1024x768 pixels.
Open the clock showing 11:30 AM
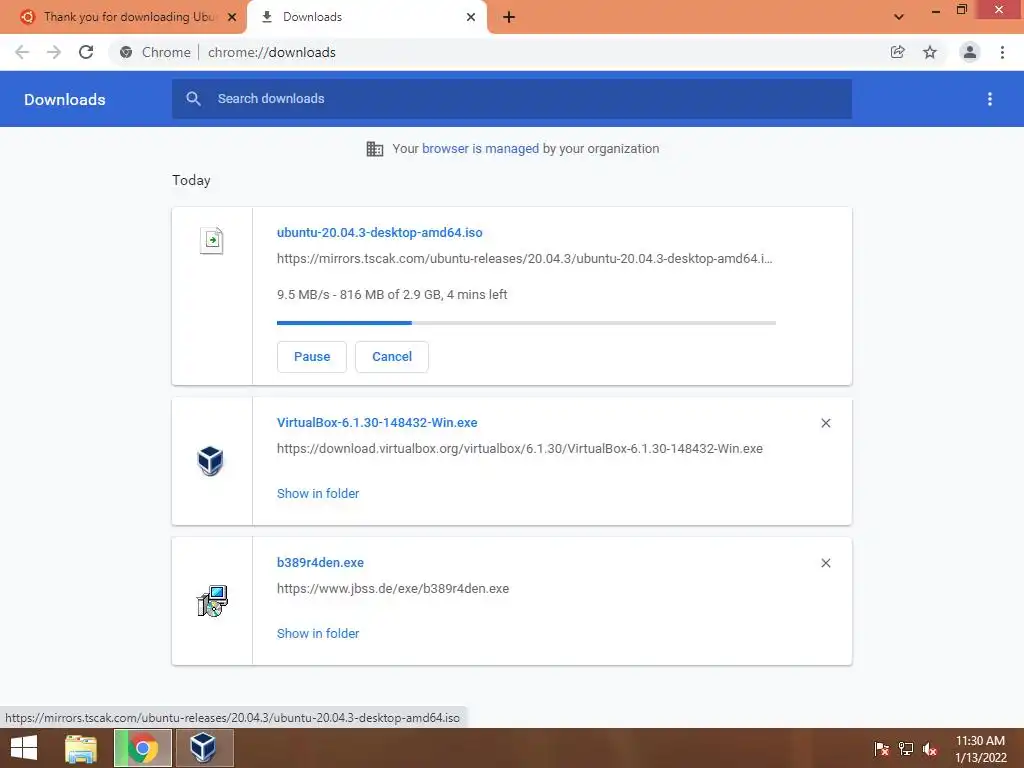980,749
